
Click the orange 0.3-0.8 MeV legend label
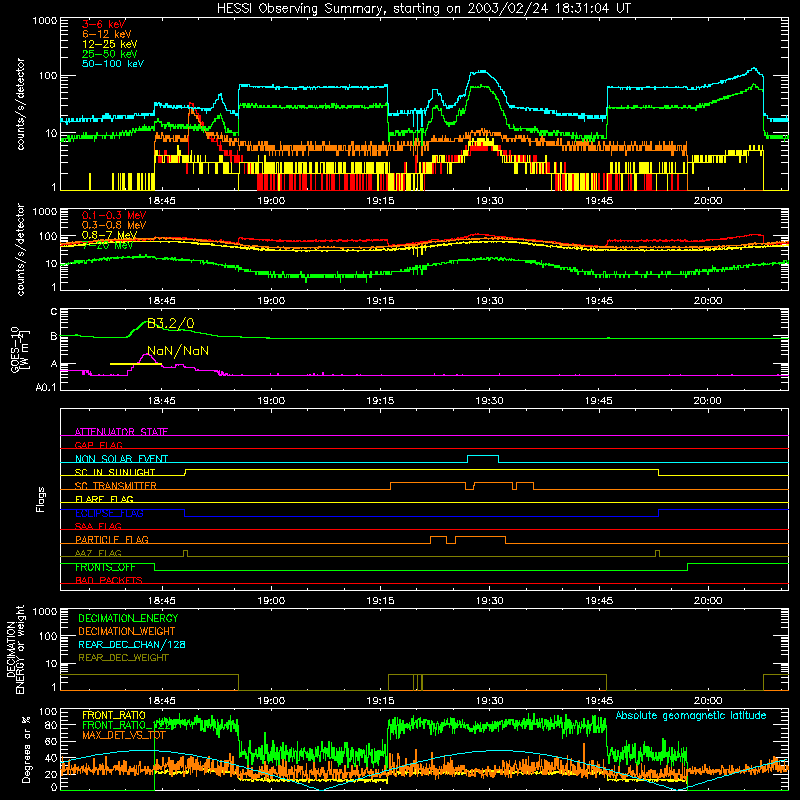click(x=114, y=226)
